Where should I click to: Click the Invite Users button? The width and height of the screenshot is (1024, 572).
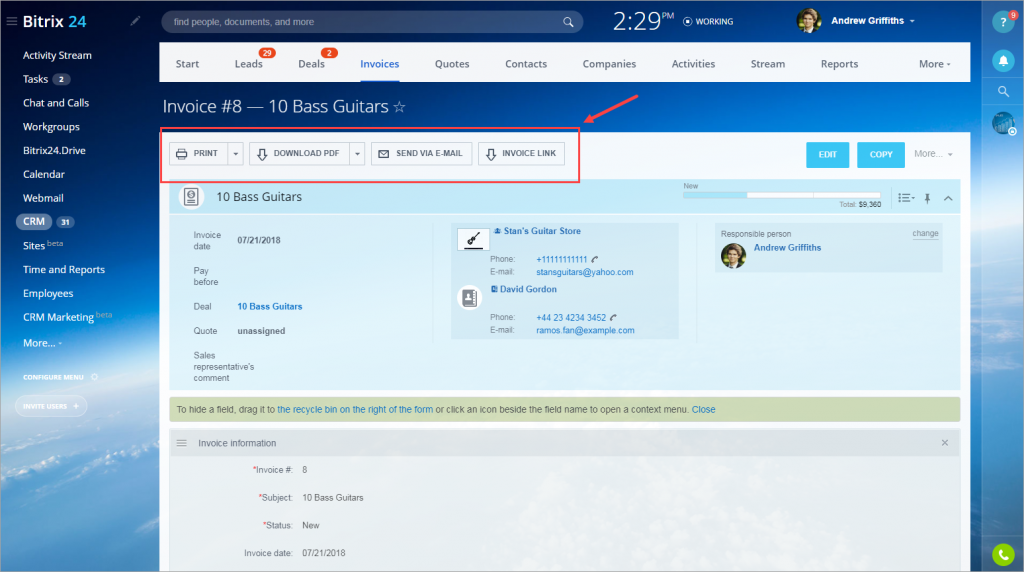tap(51, 406)
